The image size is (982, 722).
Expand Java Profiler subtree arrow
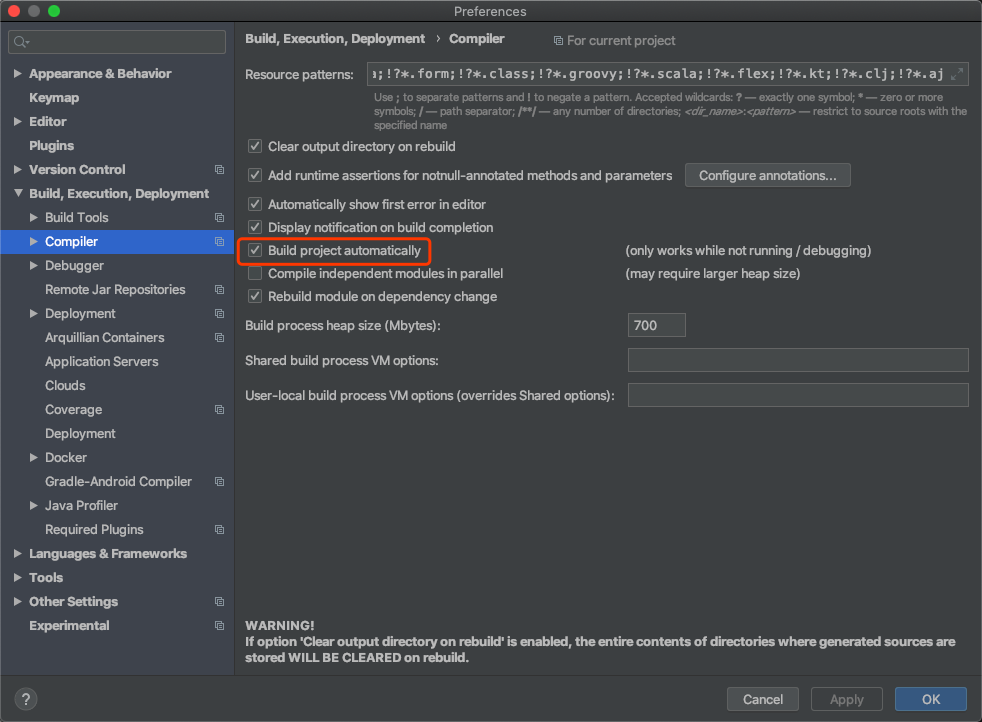pos(34,505)
